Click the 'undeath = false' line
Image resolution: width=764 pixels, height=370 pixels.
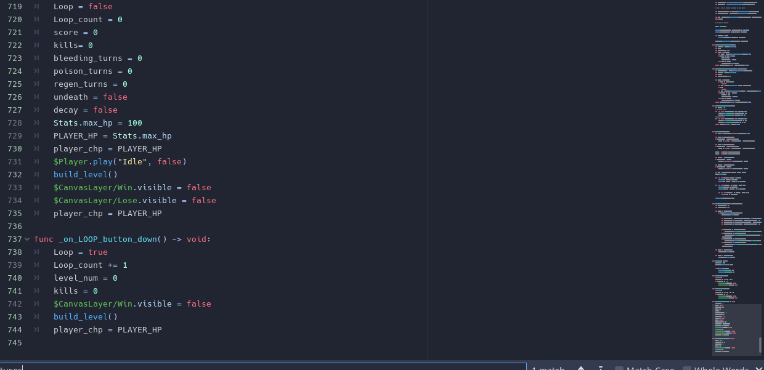click(90, 97)
